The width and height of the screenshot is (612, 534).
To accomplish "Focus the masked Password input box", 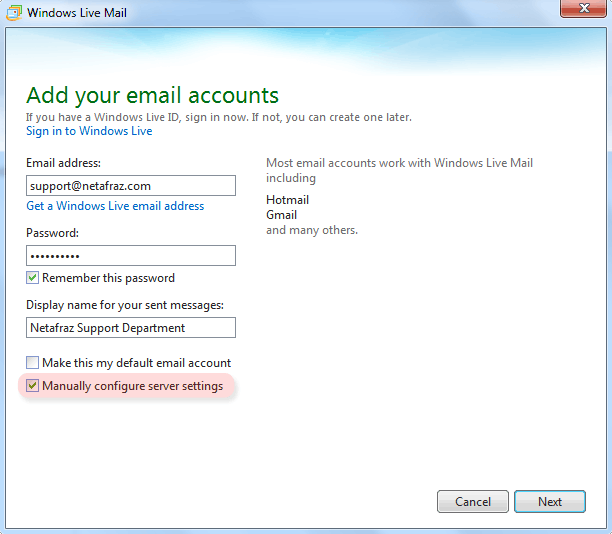I will [x=131, y=256].
